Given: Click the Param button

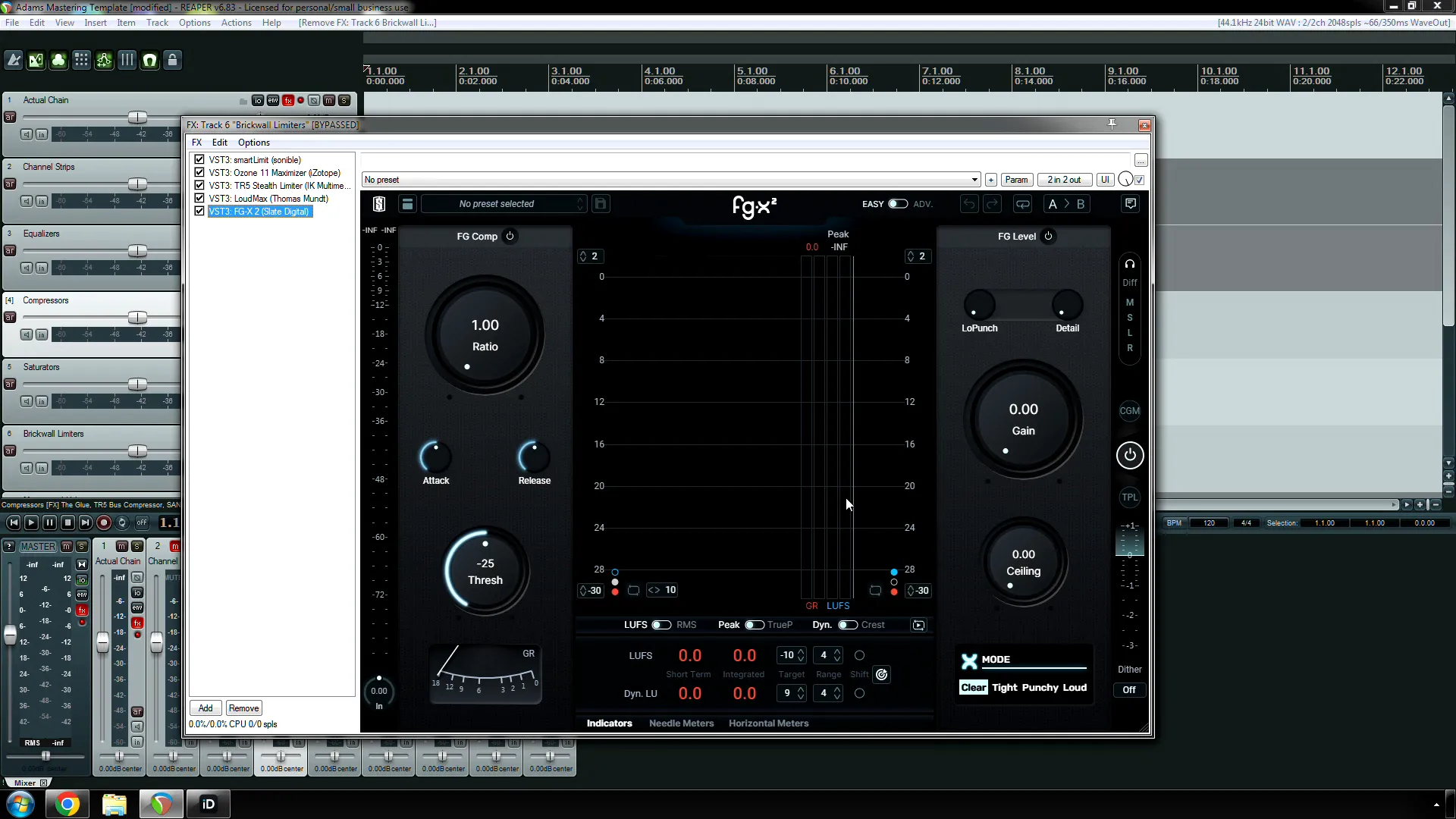Looking at the screenshot, I should click(1016, 180).
